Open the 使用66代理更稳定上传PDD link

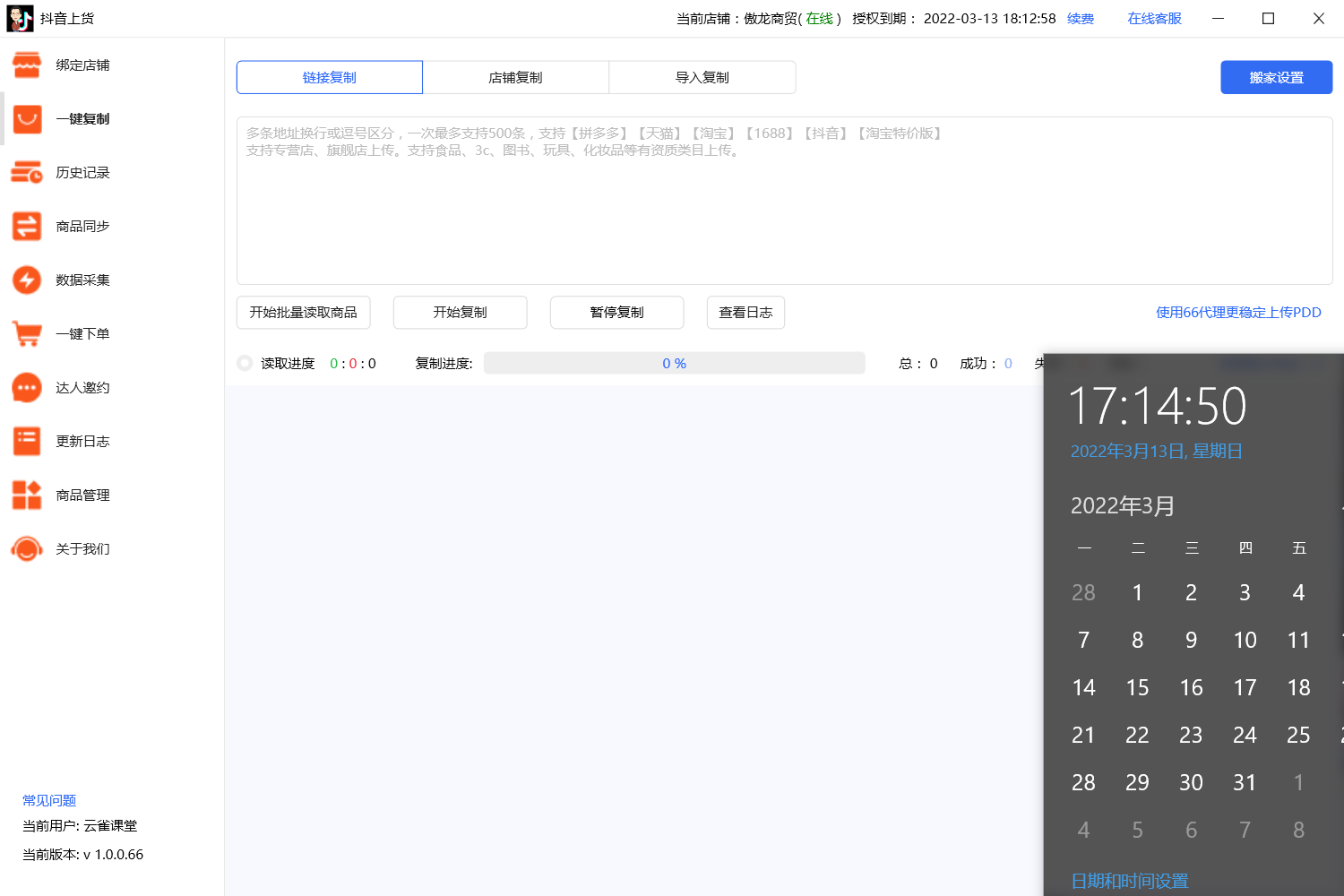tap(1238, 313)
